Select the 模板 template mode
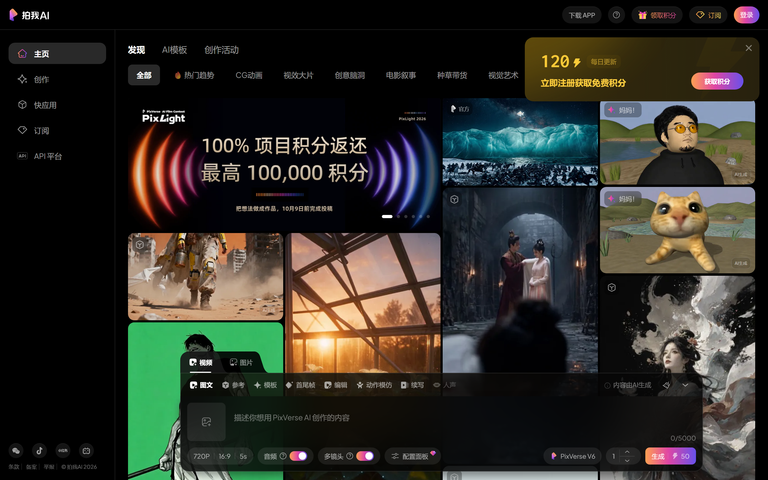The height and width of the screenshot is (480, 768). (265, 385)
